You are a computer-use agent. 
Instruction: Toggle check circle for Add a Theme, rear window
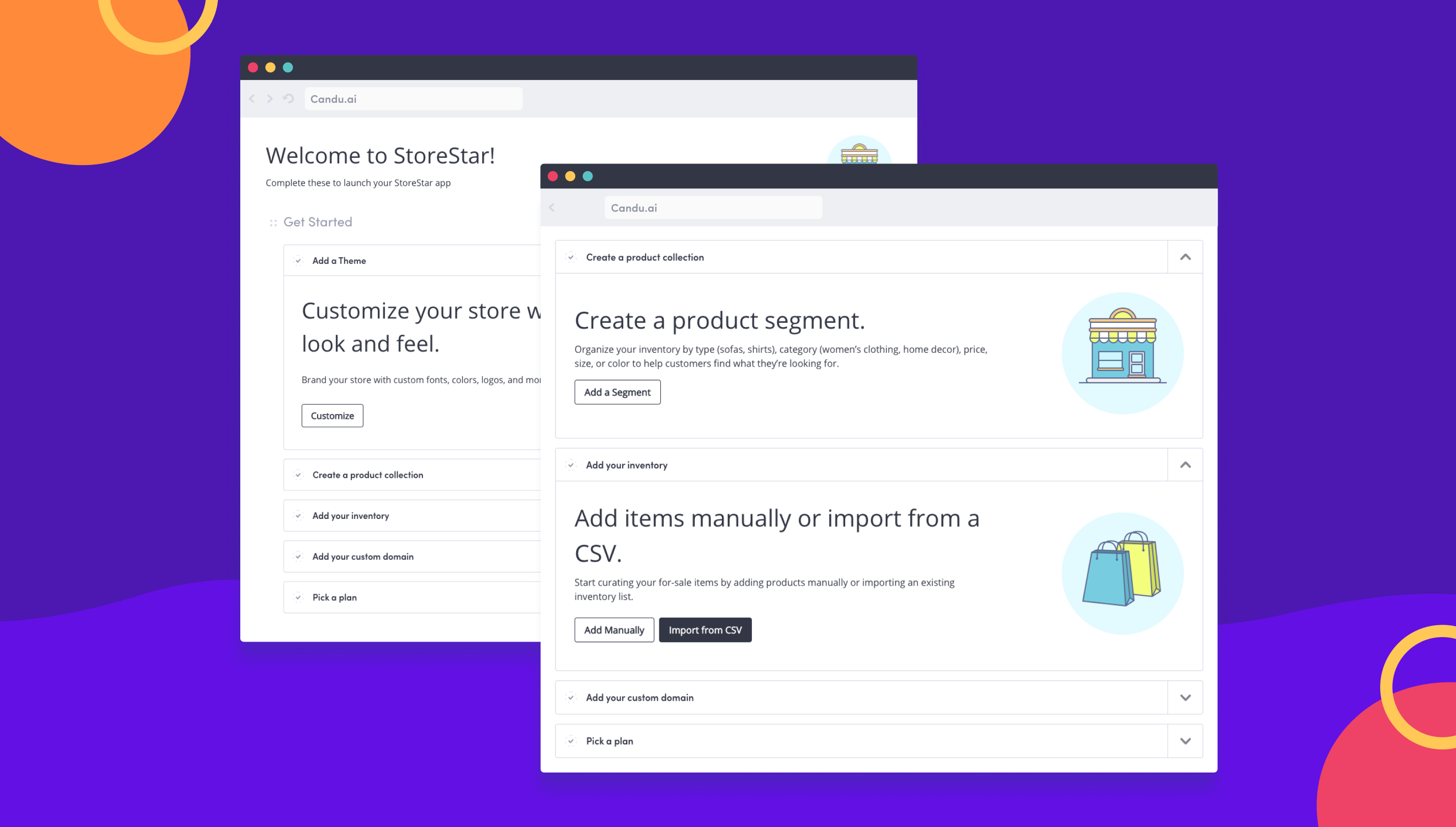coord(298,261)
